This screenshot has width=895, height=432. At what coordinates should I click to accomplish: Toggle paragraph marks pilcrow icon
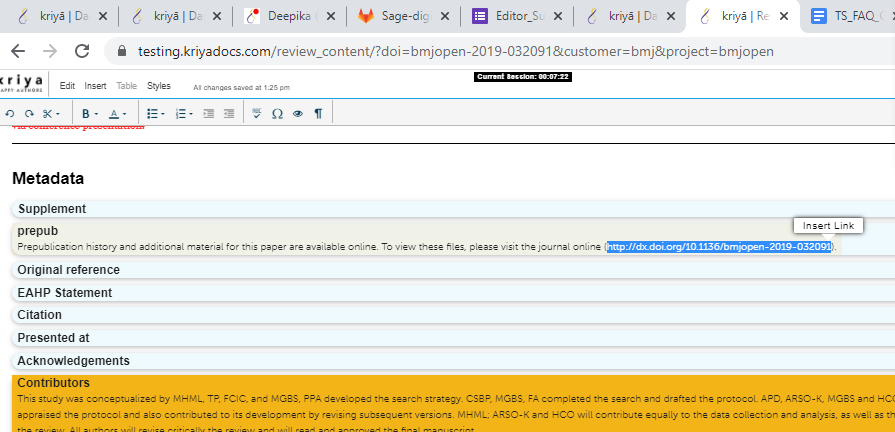coord(318,114)
